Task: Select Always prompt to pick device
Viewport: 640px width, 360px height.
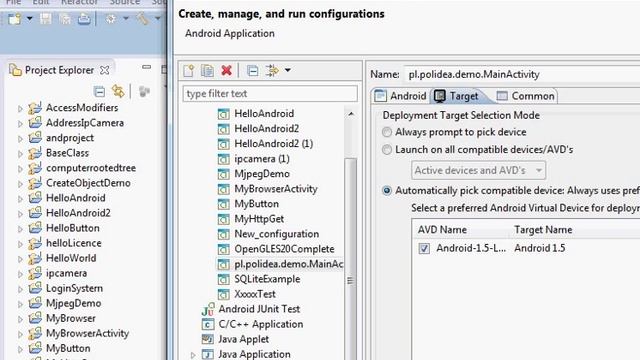Action: click(387, 132)
